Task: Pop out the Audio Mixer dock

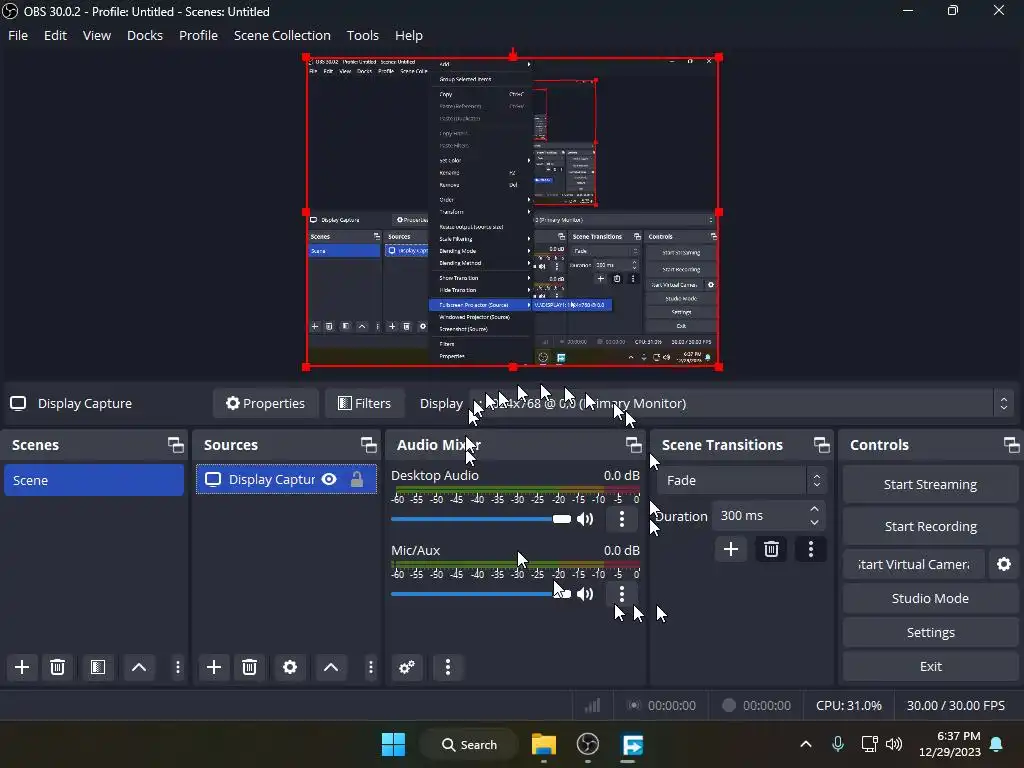Action: point(633,445)
